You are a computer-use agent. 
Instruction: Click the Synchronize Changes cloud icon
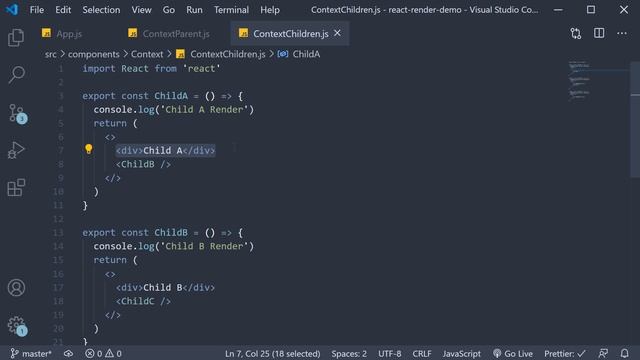tap(68, 353)
